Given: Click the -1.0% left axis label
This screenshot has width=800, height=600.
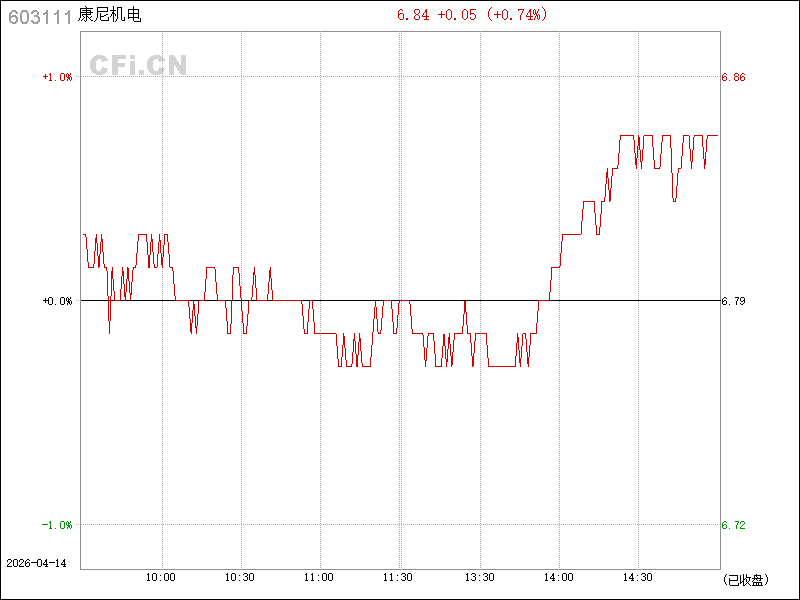Looking at the screenshot, I should coord(57,525).
